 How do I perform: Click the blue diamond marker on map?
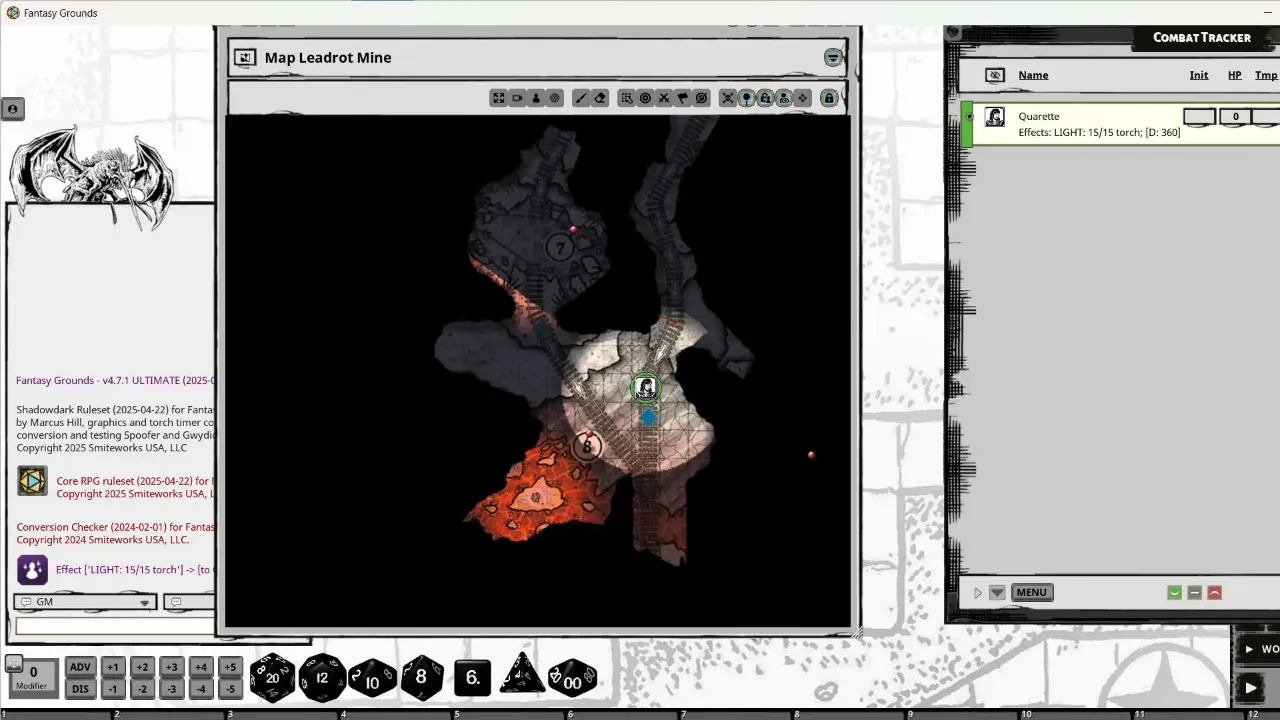point(648,417)
